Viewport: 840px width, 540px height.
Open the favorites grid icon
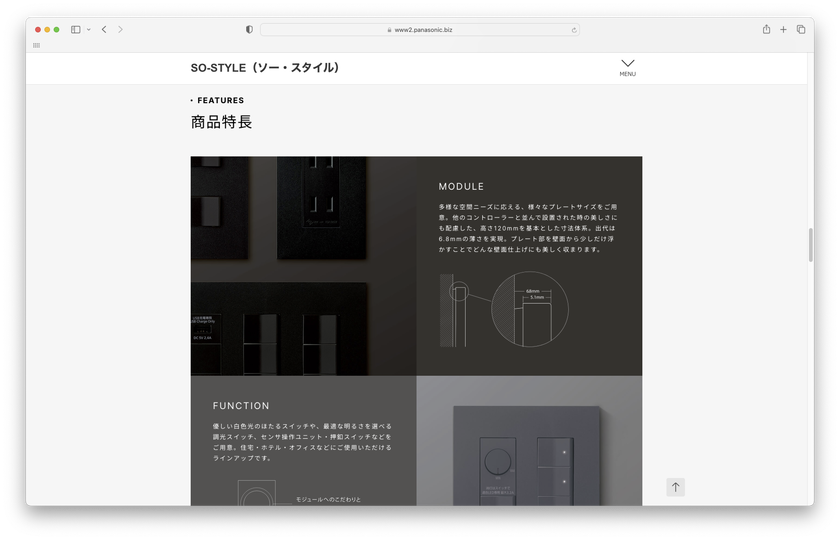tap(36, 45)
